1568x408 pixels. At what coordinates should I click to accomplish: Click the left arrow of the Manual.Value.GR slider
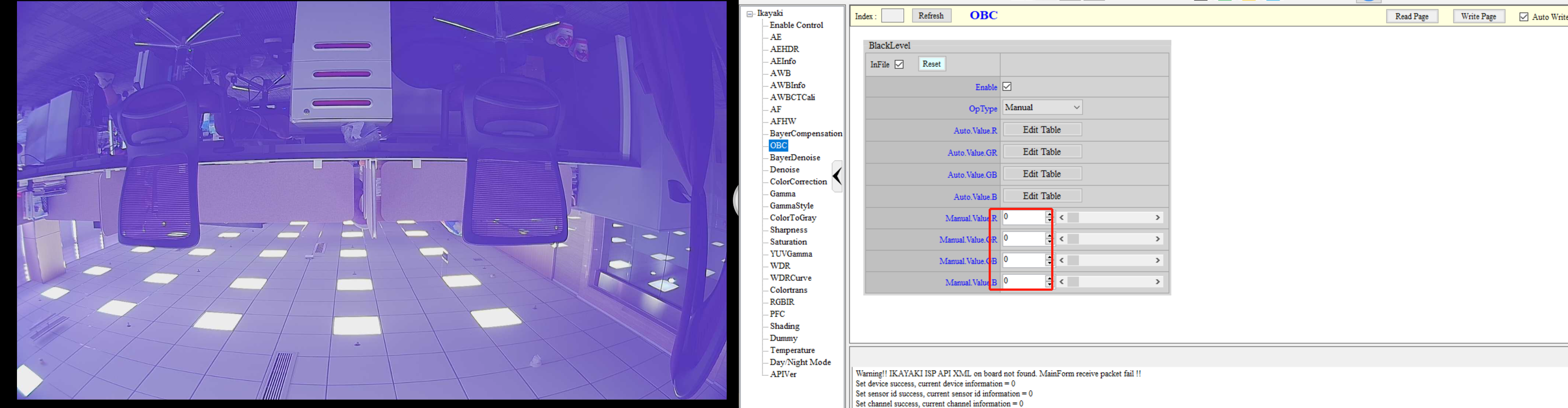click(1061, 239)
